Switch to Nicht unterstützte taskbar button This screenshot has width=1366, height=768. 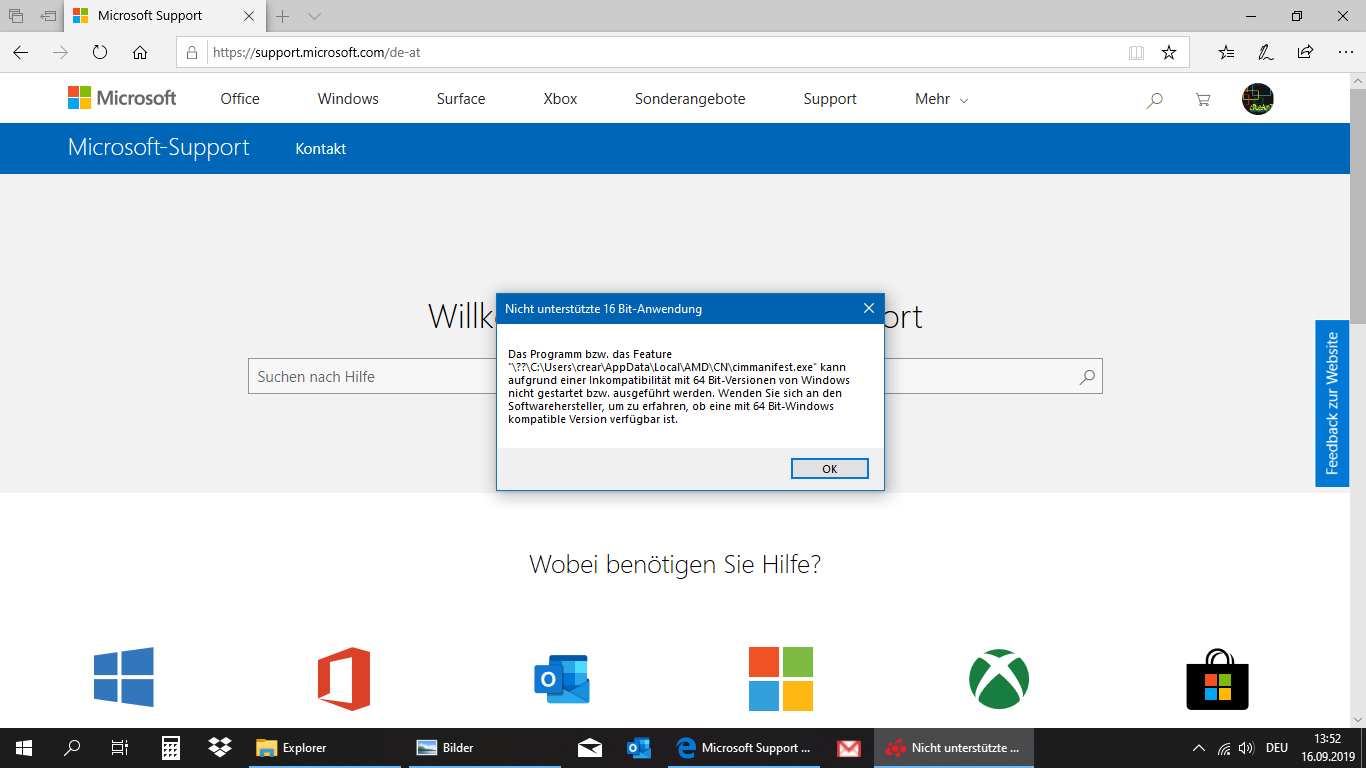tap(954, 748)
